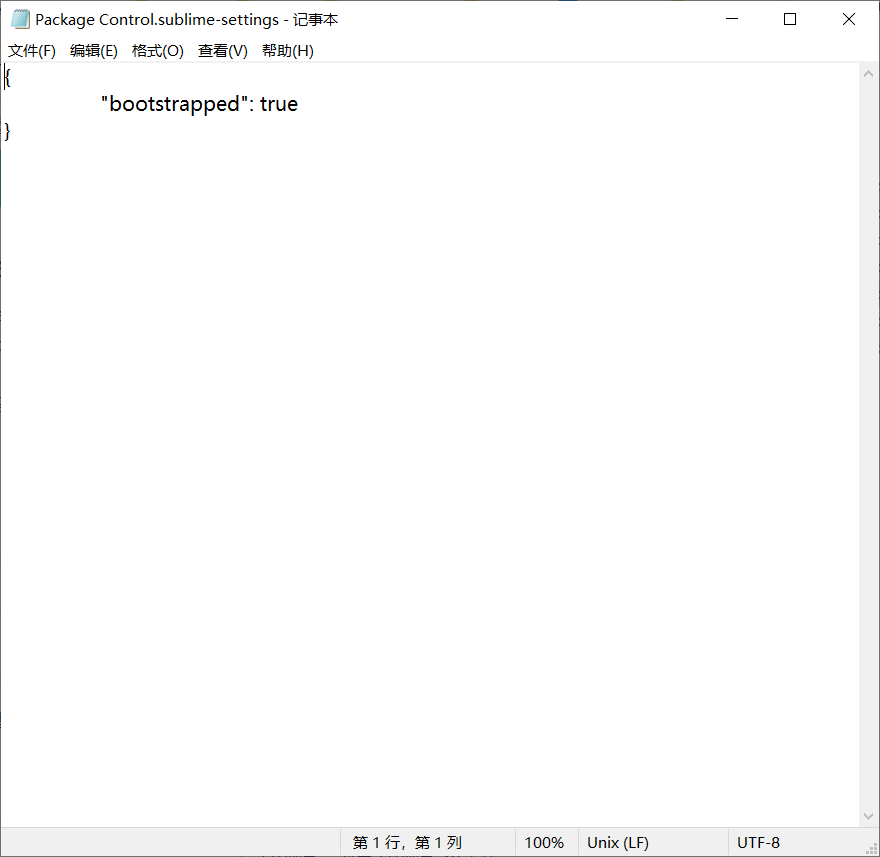Minimize the Notepad window
This screenshot has height=857, width=880.
click(x=732, y=19)
